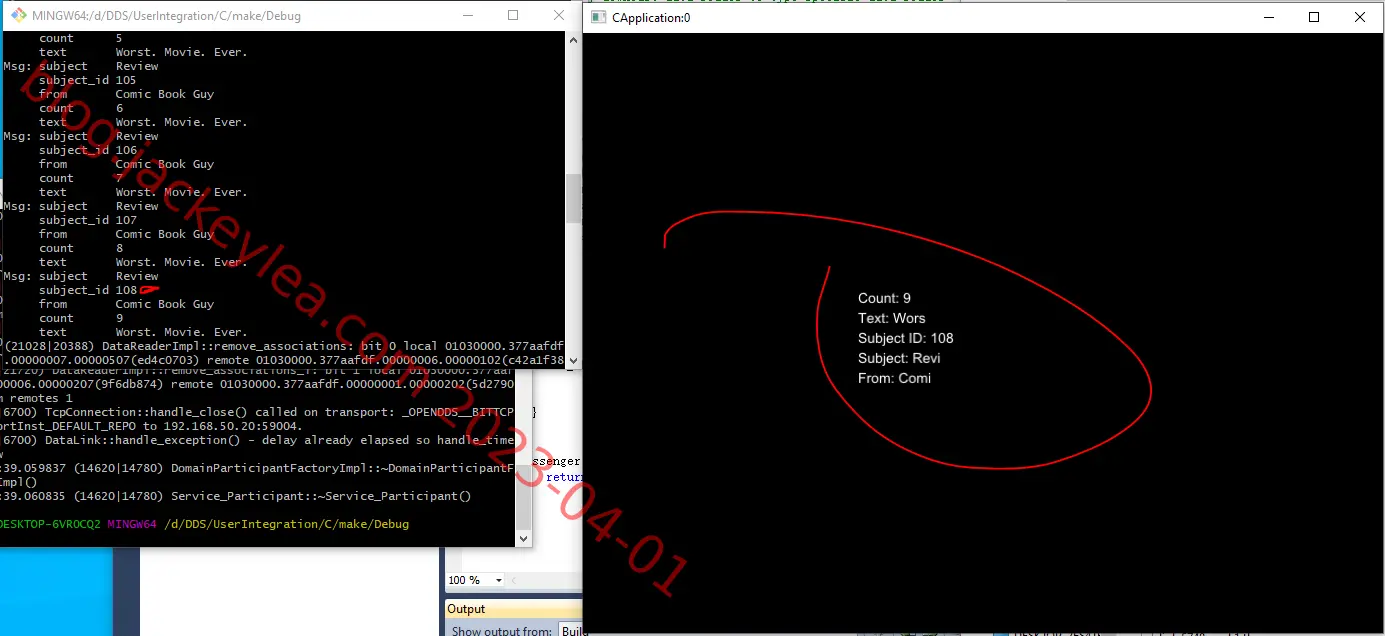Open the 100 % zoom dropdown
This screenshot has height=636, width=1385.
[499, 580]
